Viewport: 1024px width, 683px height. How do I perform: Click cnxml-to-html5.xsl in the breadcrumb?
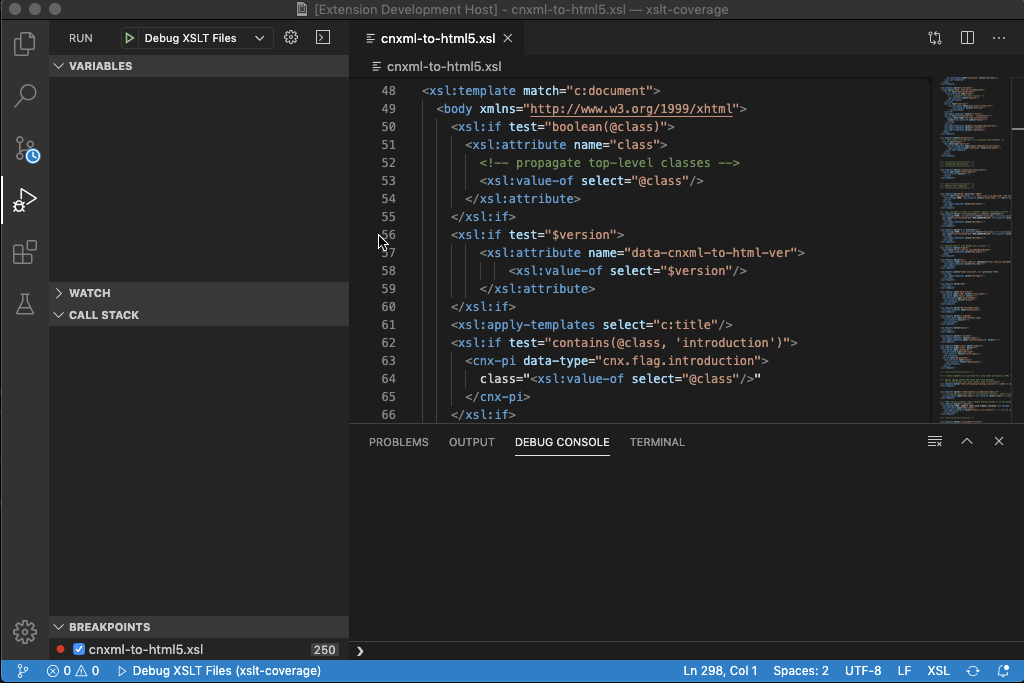coord(444,67)
